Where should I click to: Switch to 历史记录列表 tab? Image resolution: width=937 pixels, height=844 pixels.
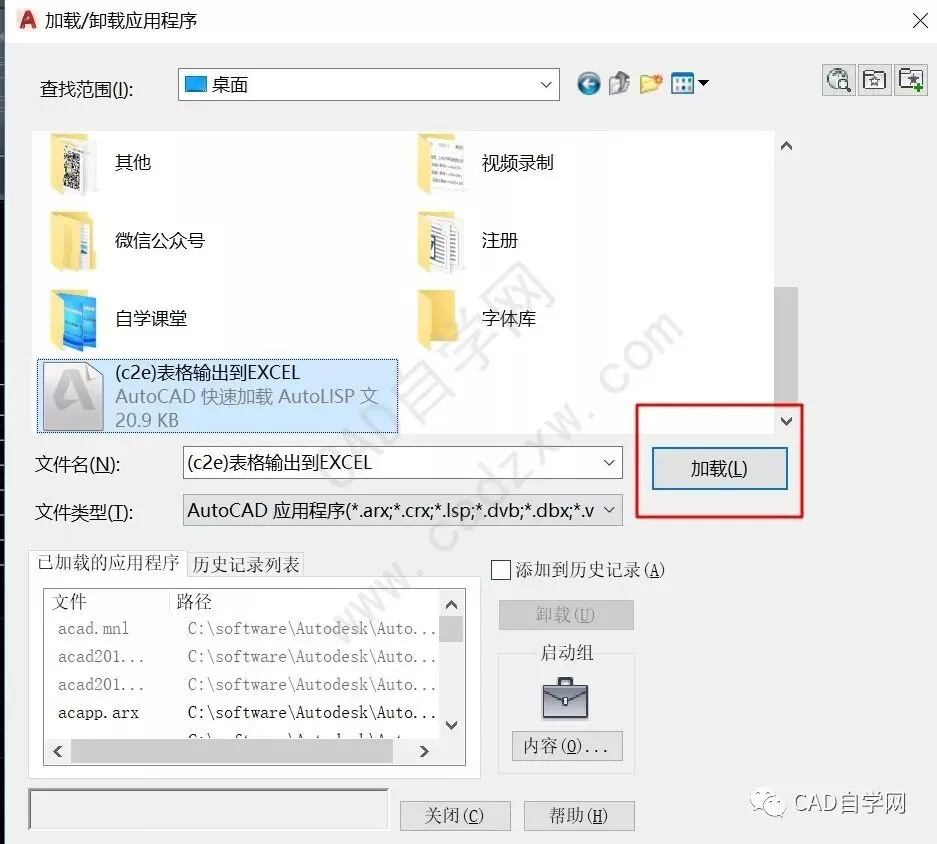pos(246,564)
